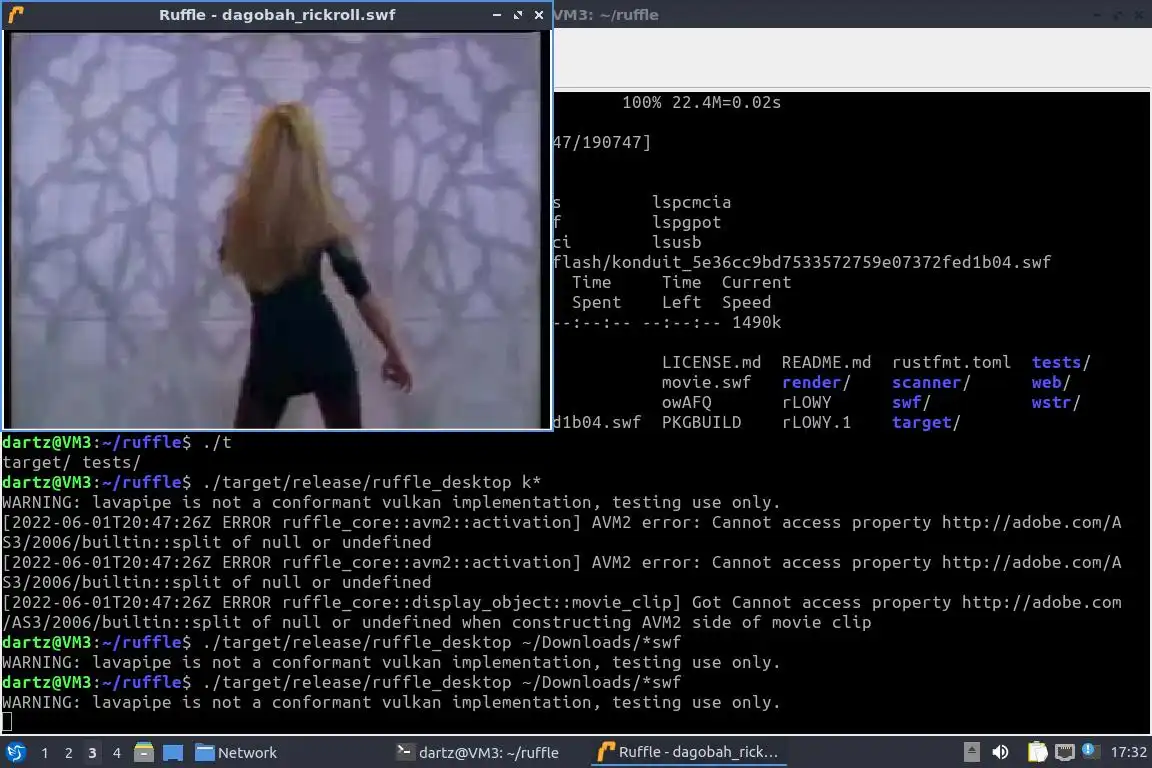Click 'scanner/' directory in terminal listing
This screenshot has width=1152, height=768.
[x=931, y=382]
